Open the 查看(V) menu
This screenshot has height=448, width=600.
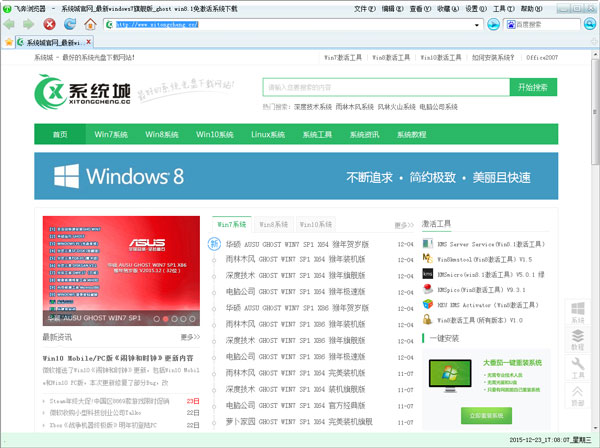pos(420,8)
